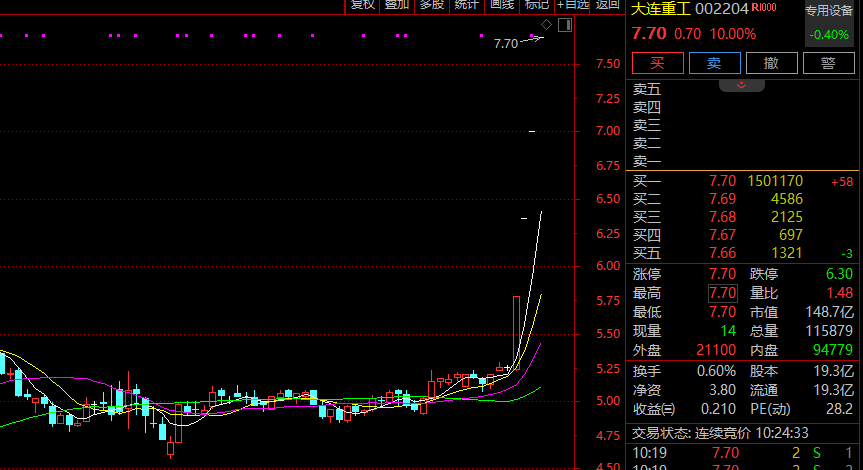
Task: Click the 市值 value 148.7亿
Action: [x=829, y=313]
